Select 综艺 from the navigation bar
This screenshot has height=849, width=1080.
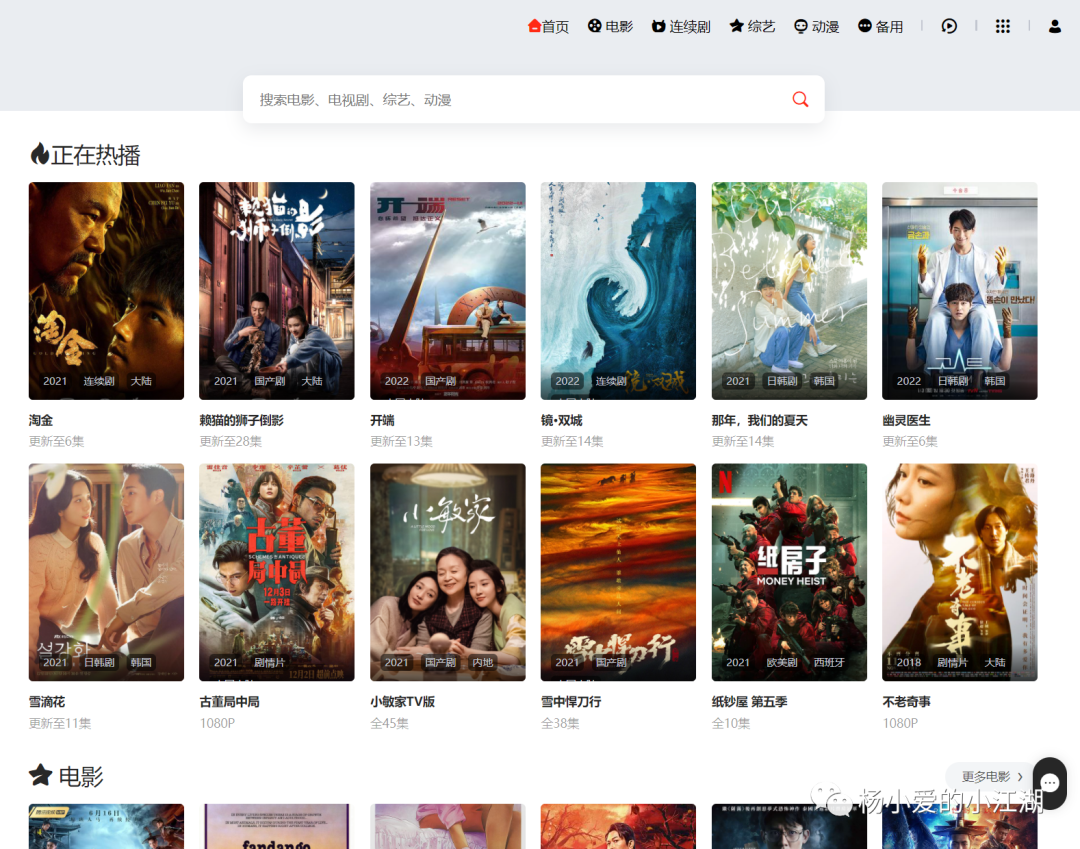coord(761,27)
